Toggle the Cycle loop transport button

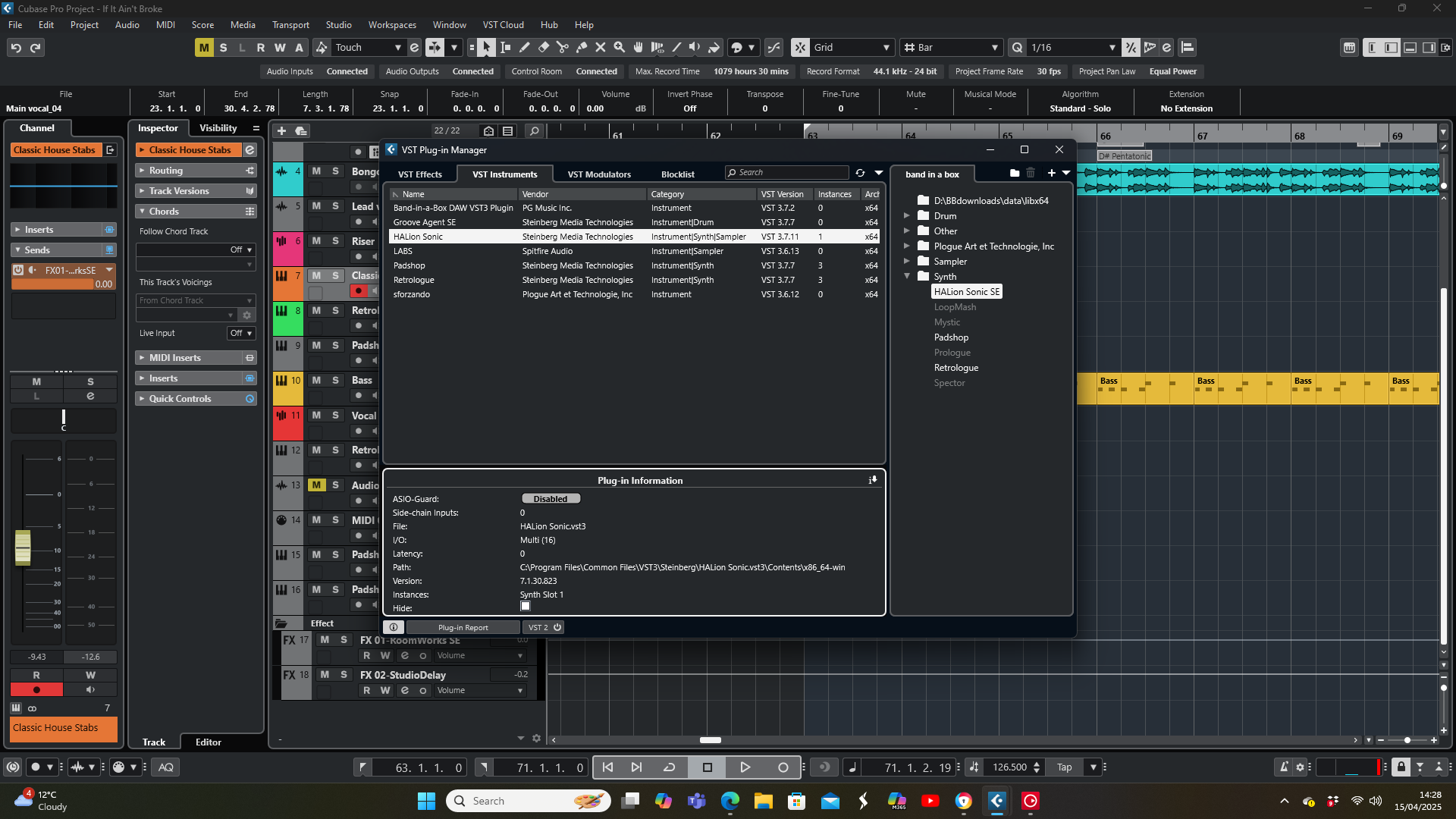tap(669, 767)
